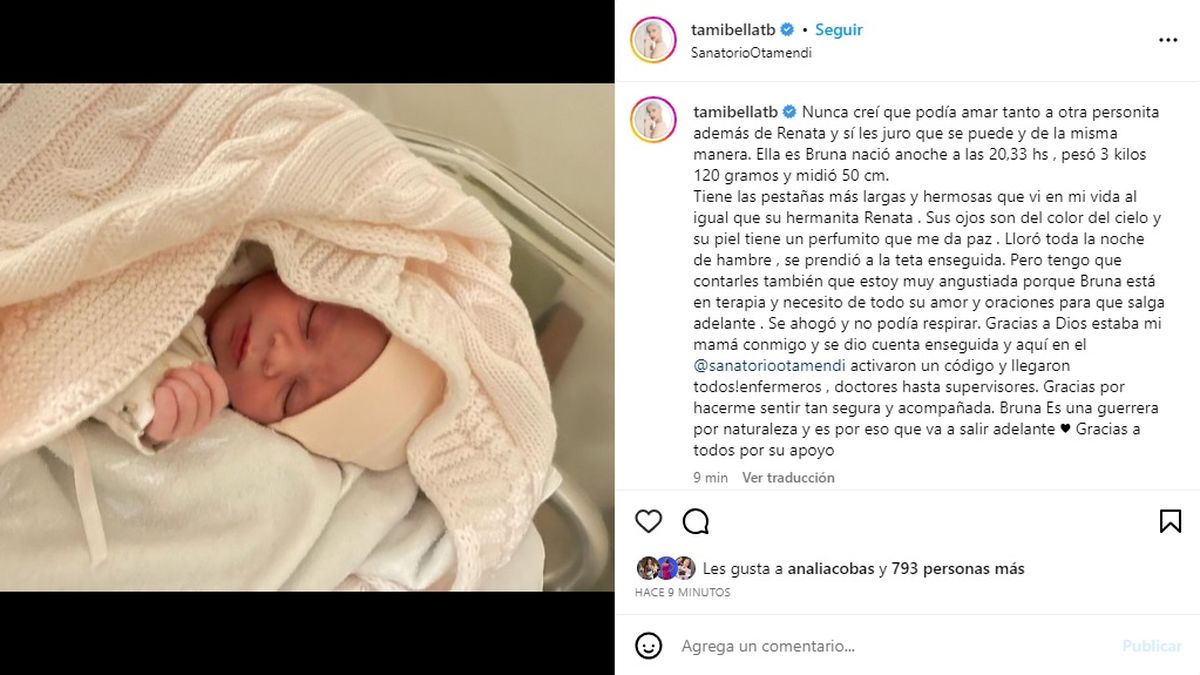Viewport: 1200px width, 675px height.
Task: Open emoji picker smiley icon
Action: coord(649,646)
